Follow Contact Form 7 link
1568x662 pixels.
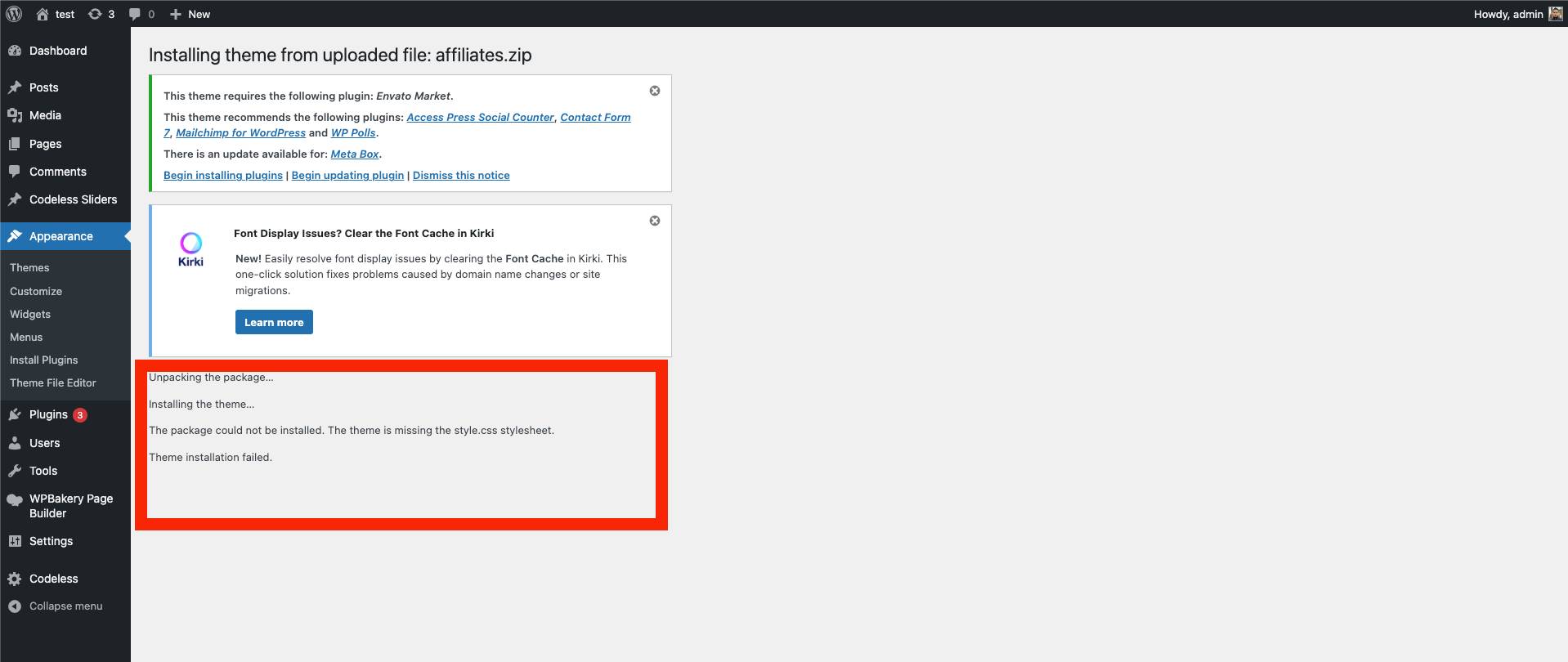click(x=595, y=117)
